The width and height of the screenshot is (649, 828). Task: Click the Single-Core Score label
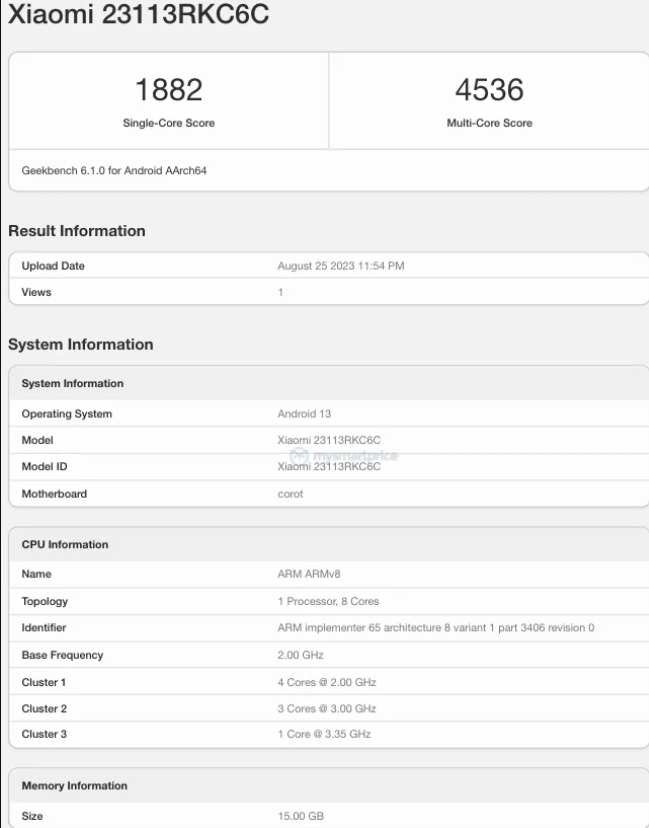click(168, 123)
